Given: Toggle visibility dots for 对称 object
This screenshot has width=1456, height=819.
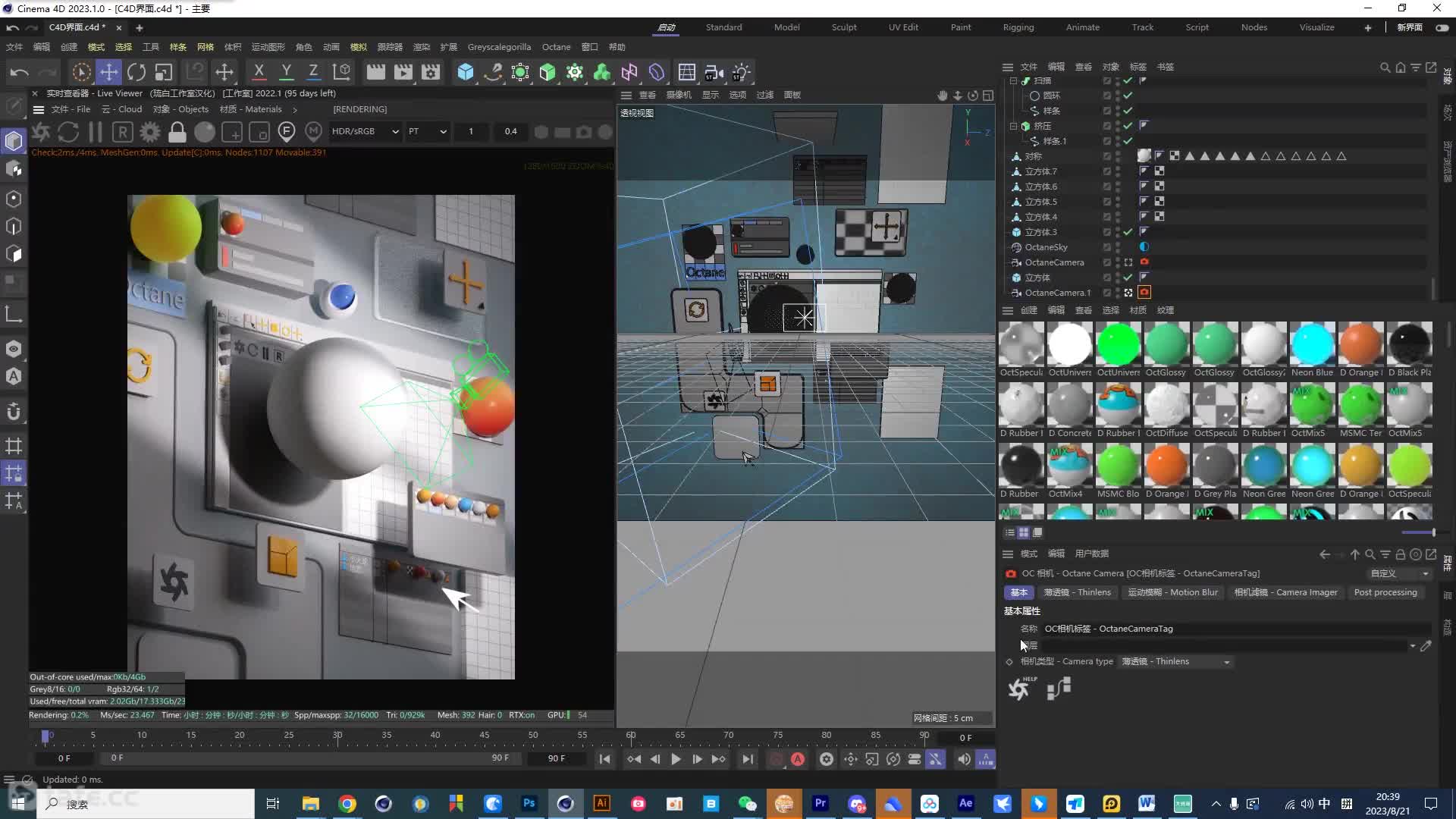Looking at the screenshot, I should (x=1118, y=156).
